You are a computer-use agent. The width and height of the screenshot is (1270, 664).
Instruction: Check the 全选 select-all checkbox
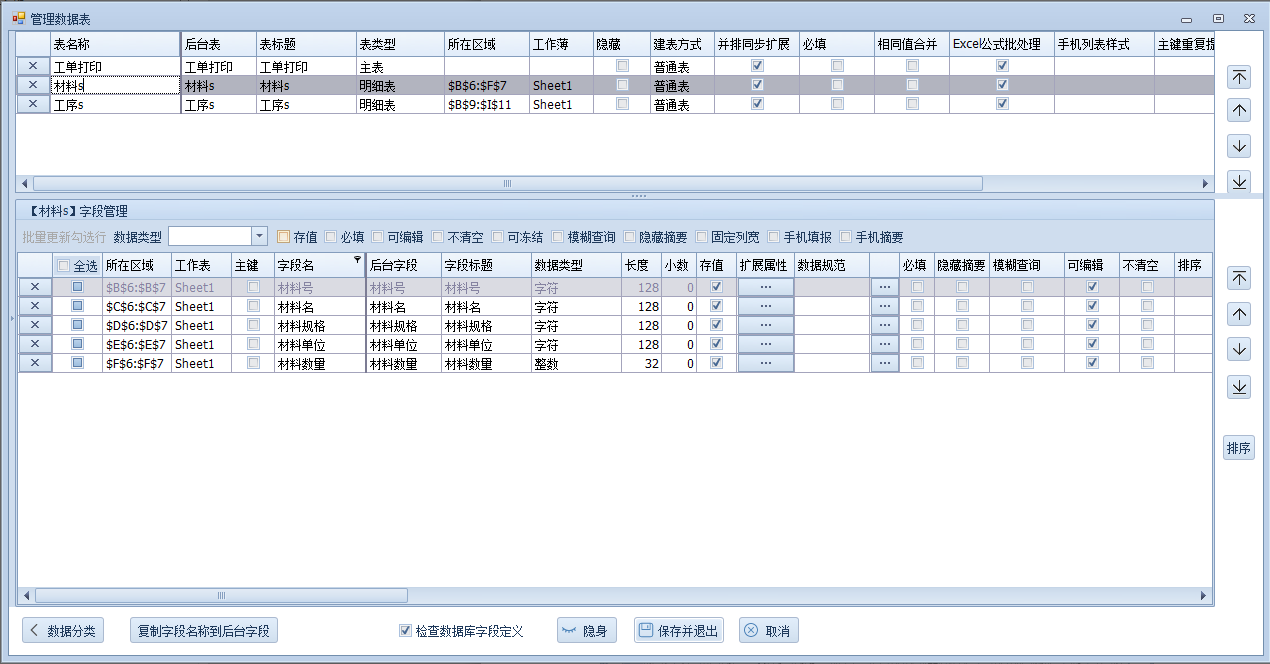pyautogui.click(x=65, y=266)
